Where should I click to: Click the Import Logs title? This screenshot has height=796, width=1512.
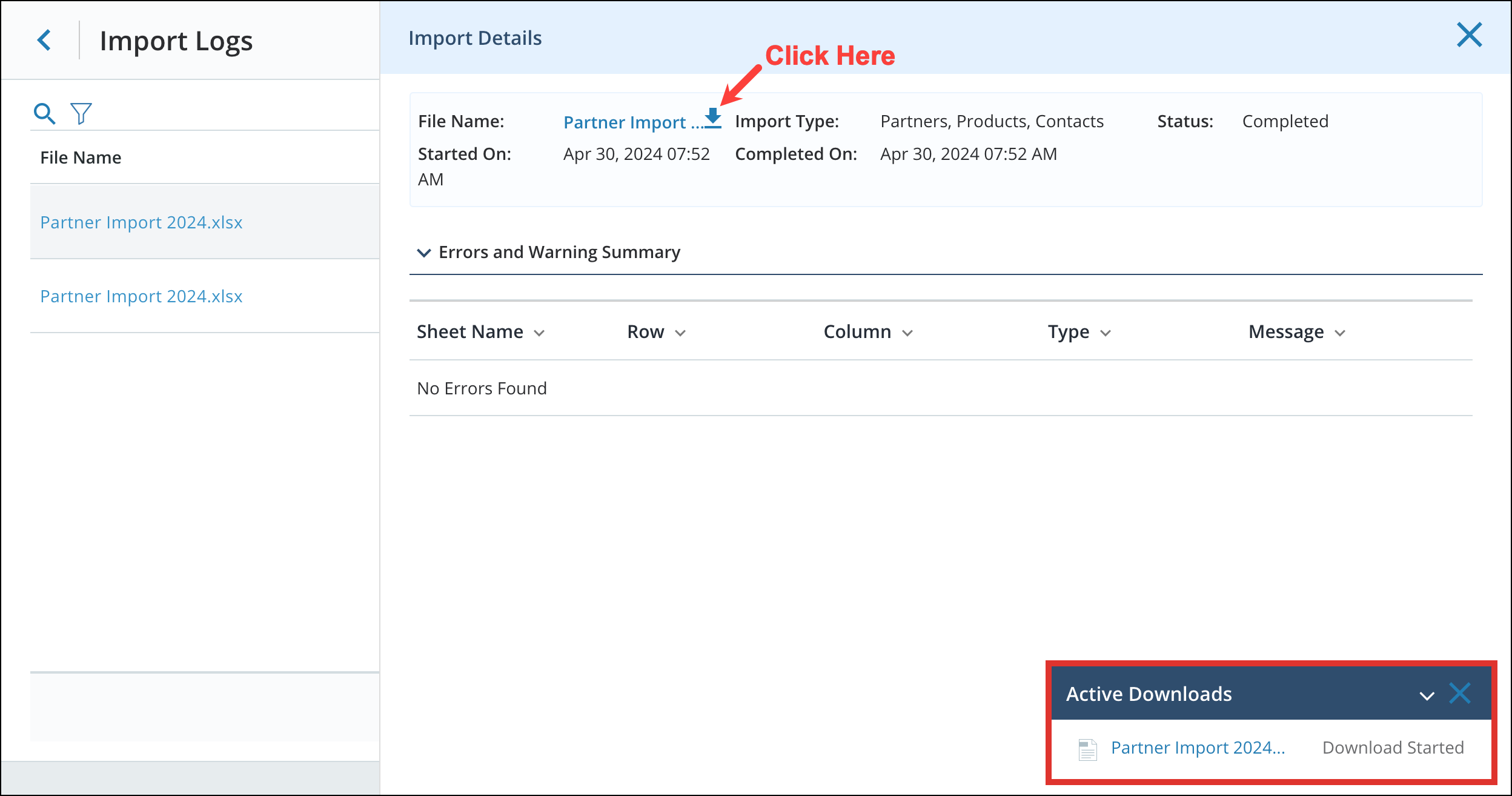tap(176, 41)
